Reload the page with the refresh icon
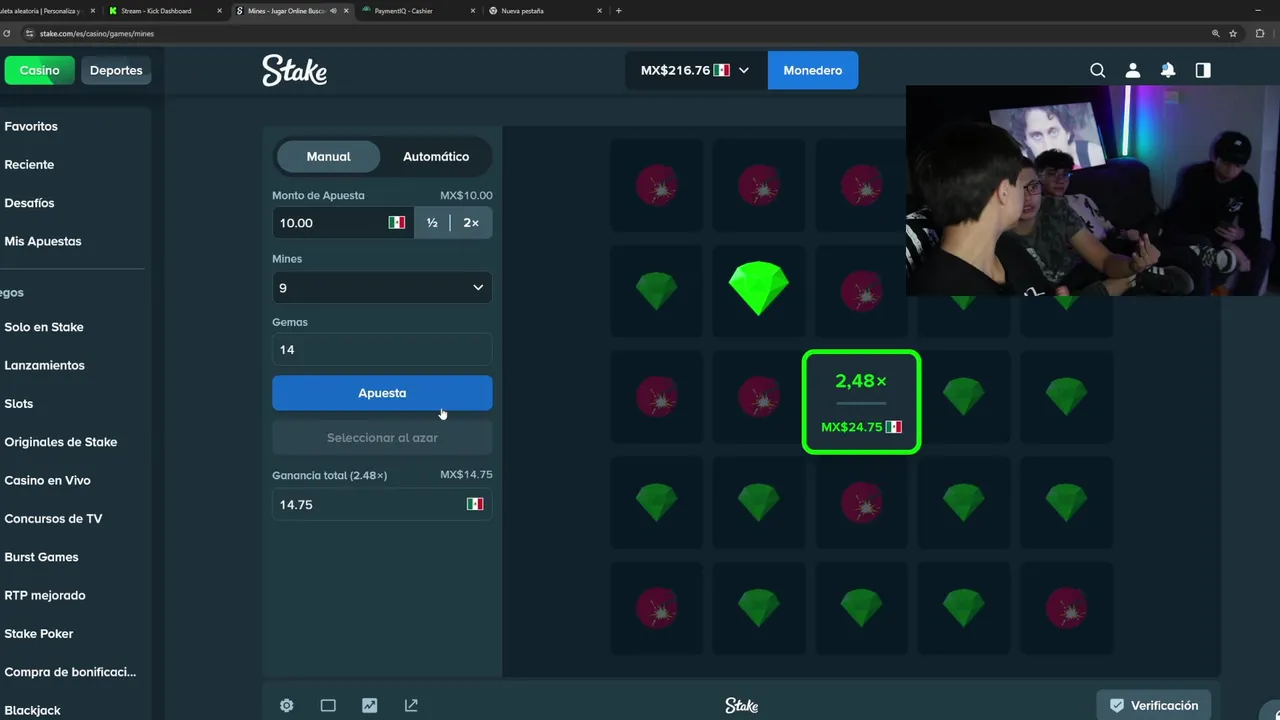The width and height of the screenshot is (1280, 720). tap(8, 33)
